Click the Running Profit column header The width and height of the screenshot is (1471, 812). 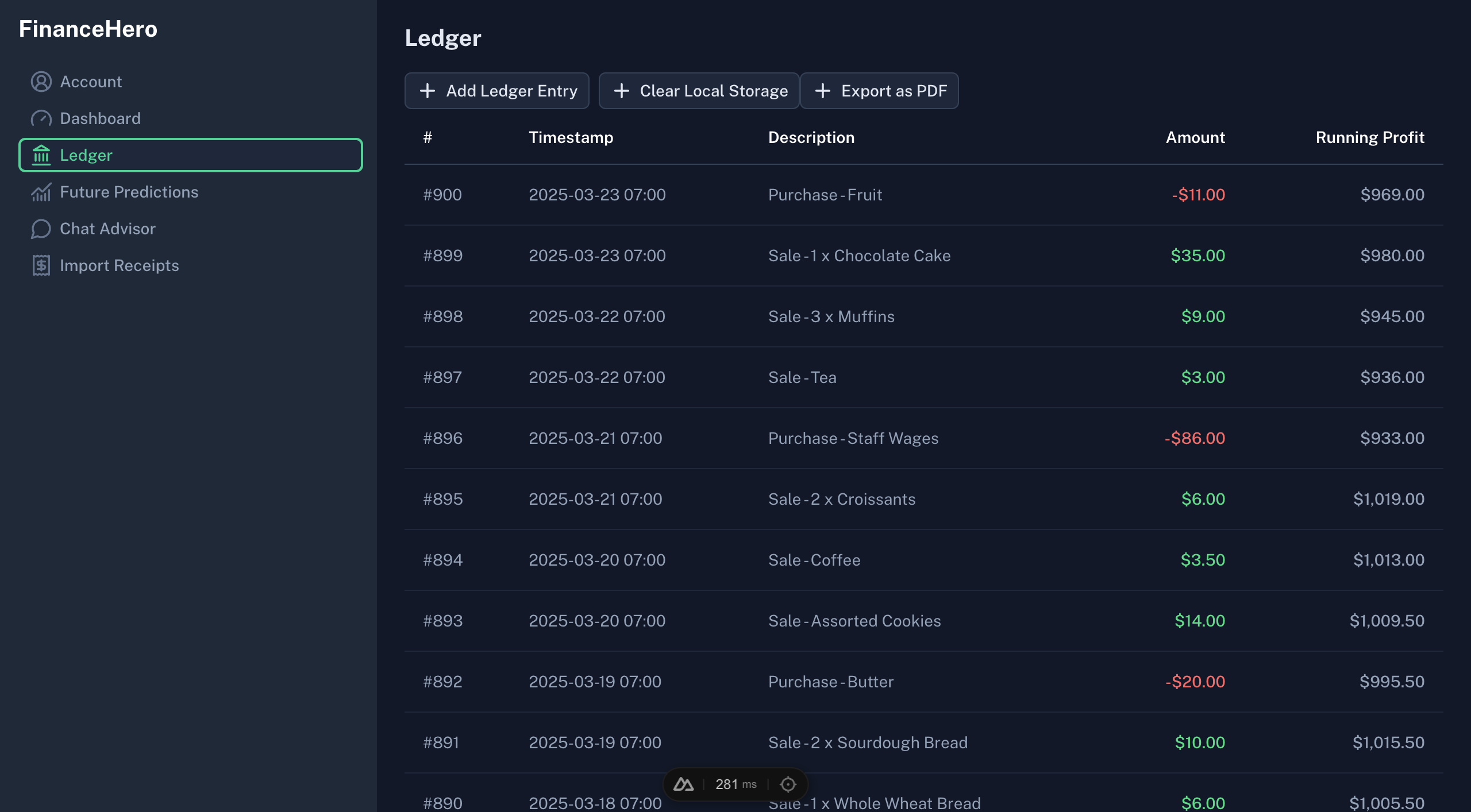1369,137
